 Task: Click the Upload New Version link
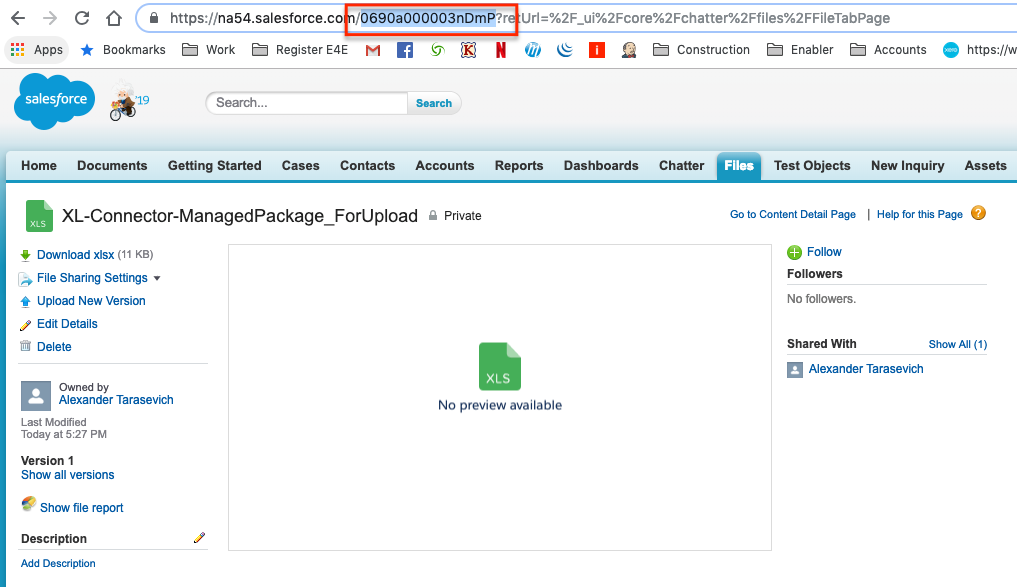click(x=91, y=301)
